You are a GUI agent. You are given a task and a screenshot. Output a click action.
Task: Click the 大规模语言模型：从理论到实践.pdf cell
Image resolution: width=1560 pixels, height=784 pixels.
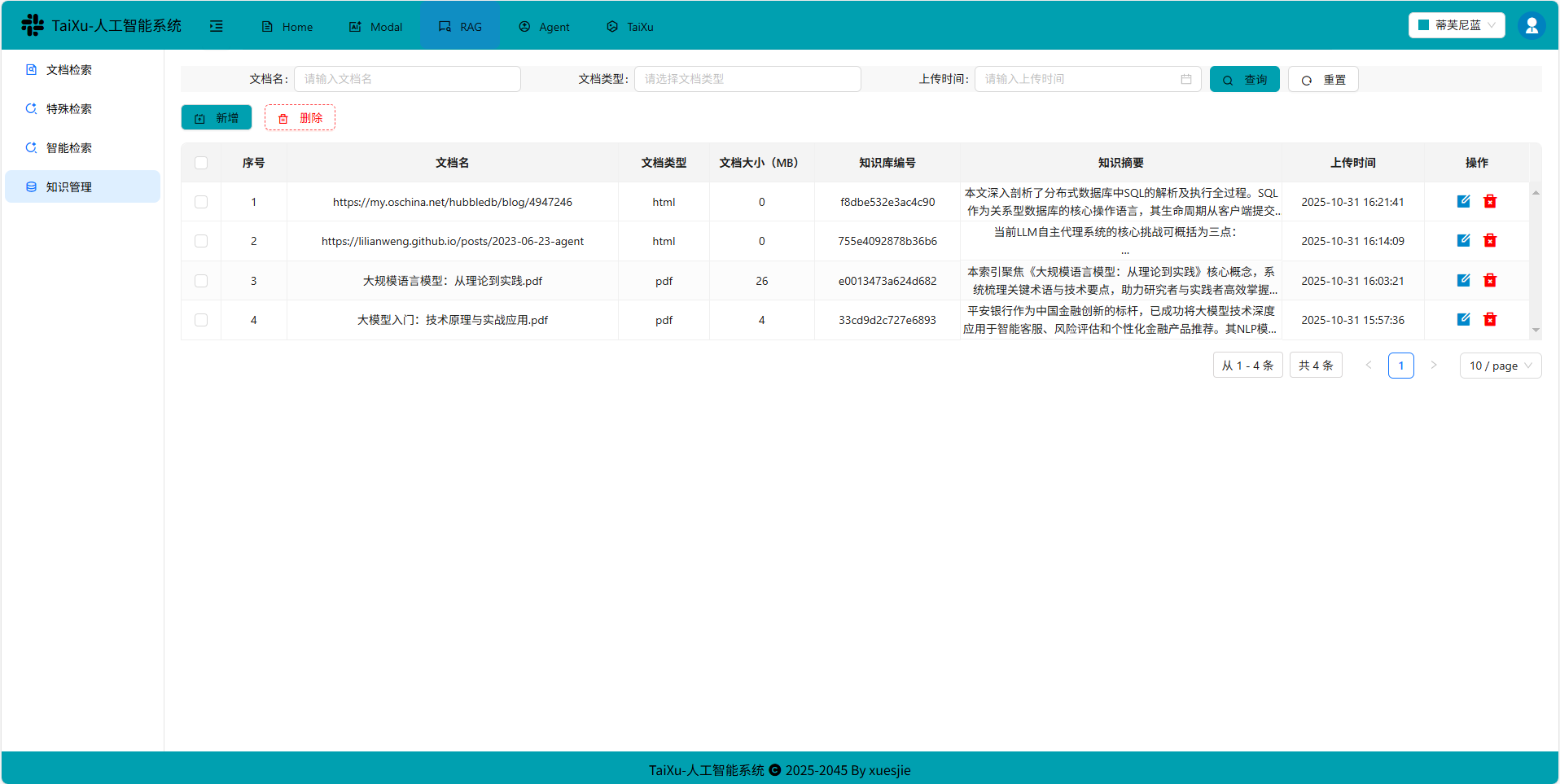coord(453,281)
